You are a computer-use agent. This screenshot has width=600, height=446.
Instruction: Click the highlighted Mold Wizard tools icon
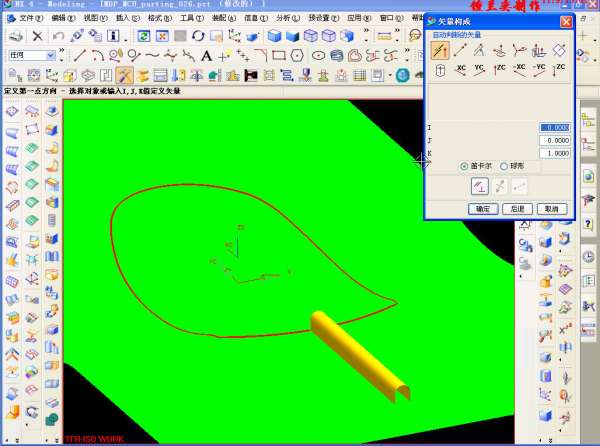(x=125, y=75)
